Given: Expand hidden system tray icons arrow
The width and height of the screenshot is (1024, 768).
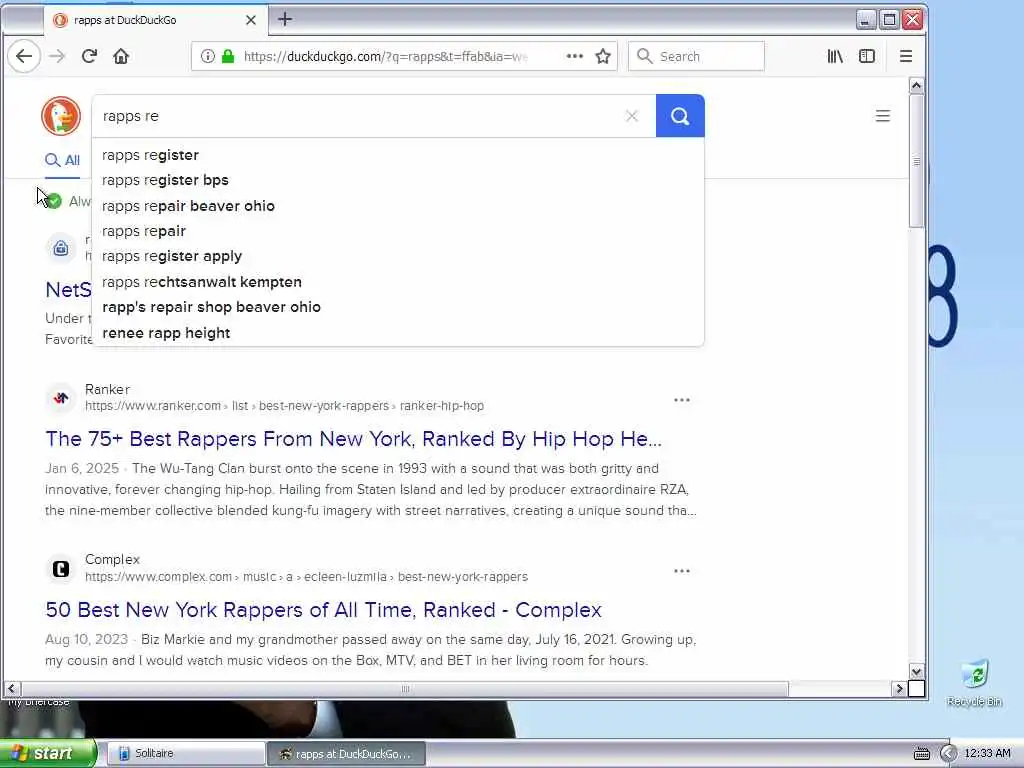Looking at the screenshot, I should [x=948, y=754].
